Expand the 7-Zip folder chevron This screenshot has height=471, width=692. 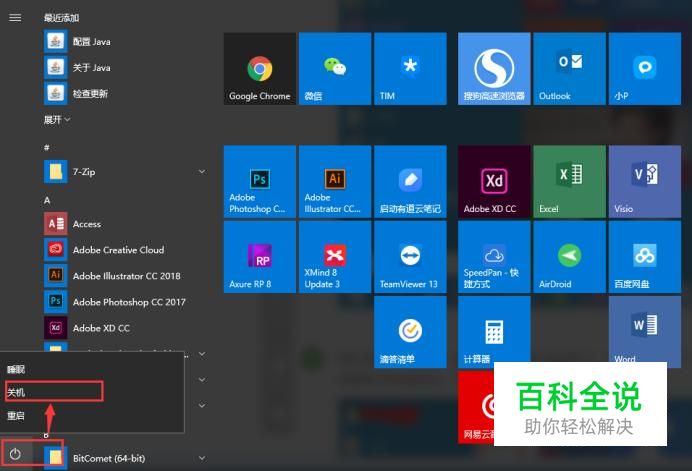click(202, 171)
